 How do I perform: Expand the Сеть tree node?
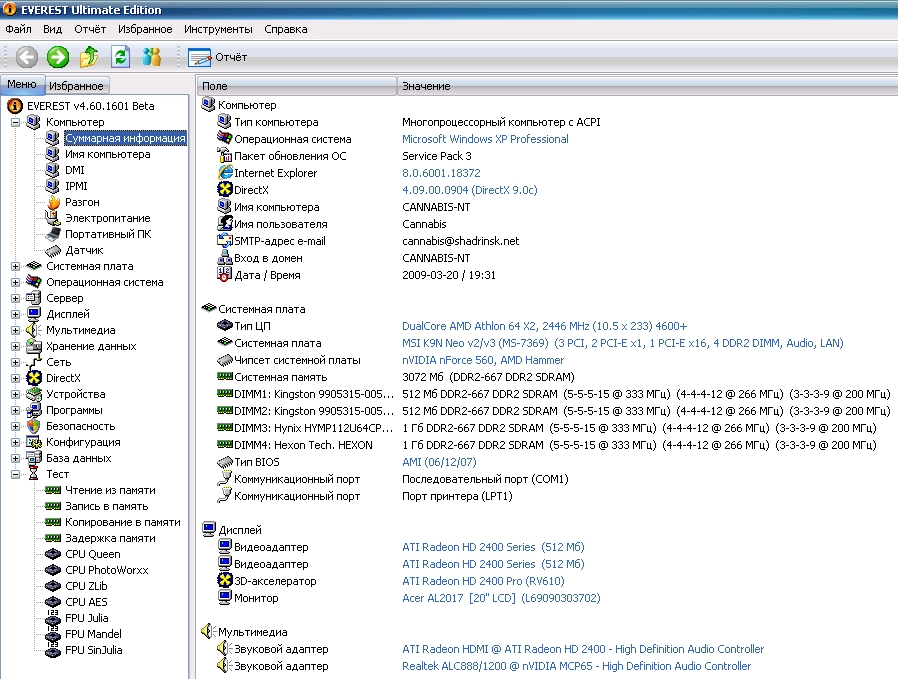pos(16,362)
